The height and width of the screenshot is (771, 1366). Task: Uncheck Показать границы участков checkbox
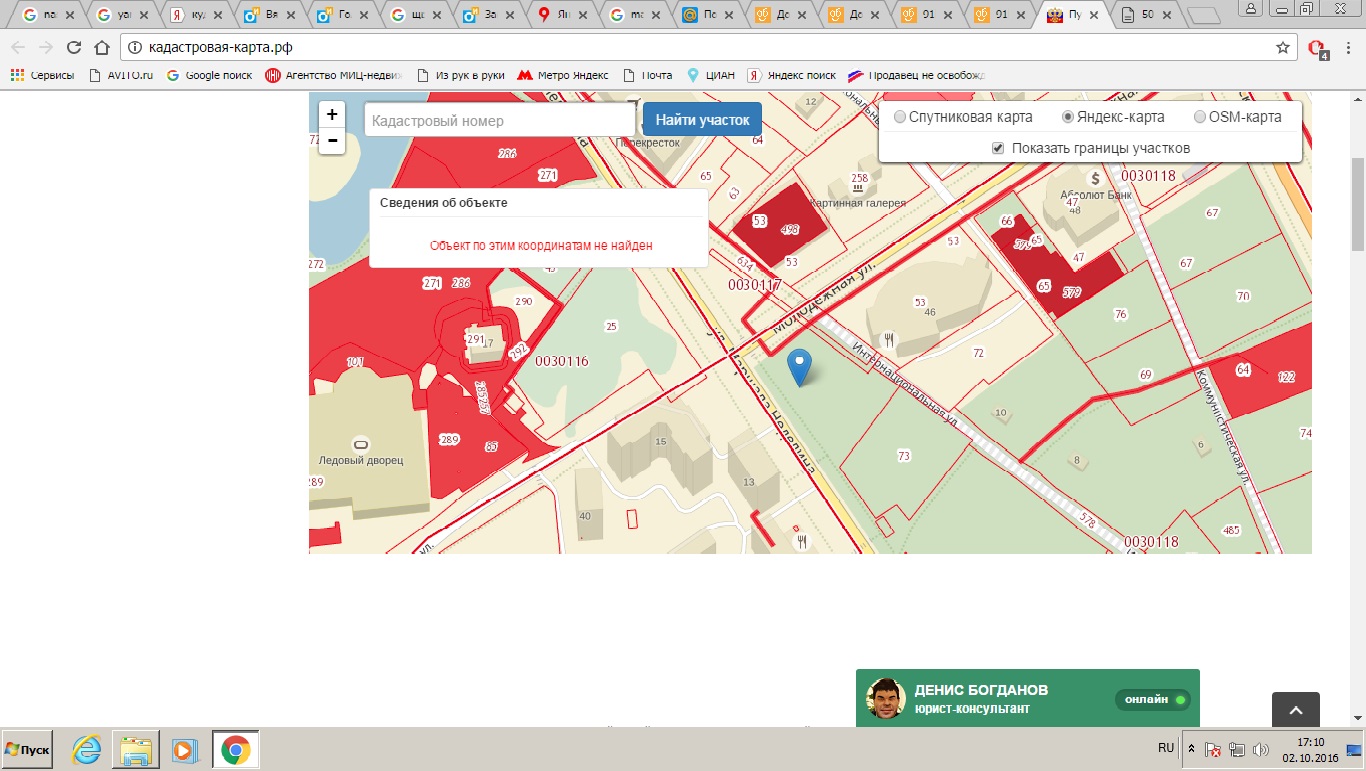997,148
